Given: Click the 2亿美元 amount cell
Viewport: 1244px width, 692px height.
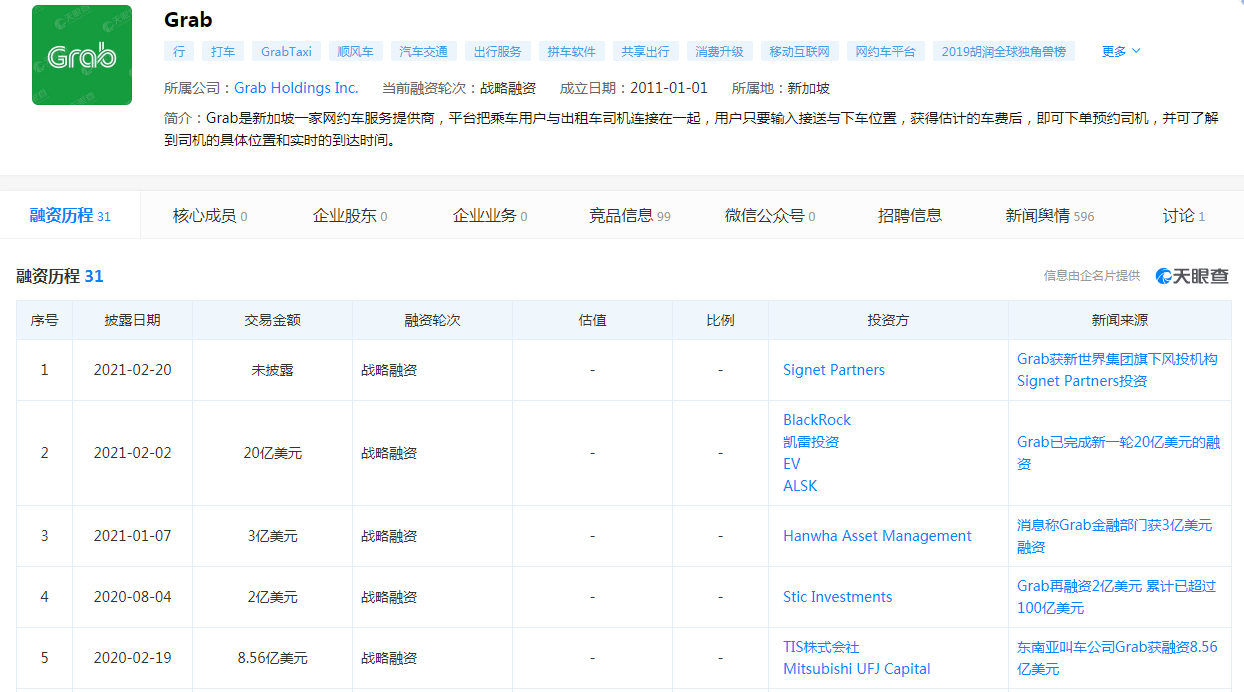Looking at the screenshot, I should point(273,597).
